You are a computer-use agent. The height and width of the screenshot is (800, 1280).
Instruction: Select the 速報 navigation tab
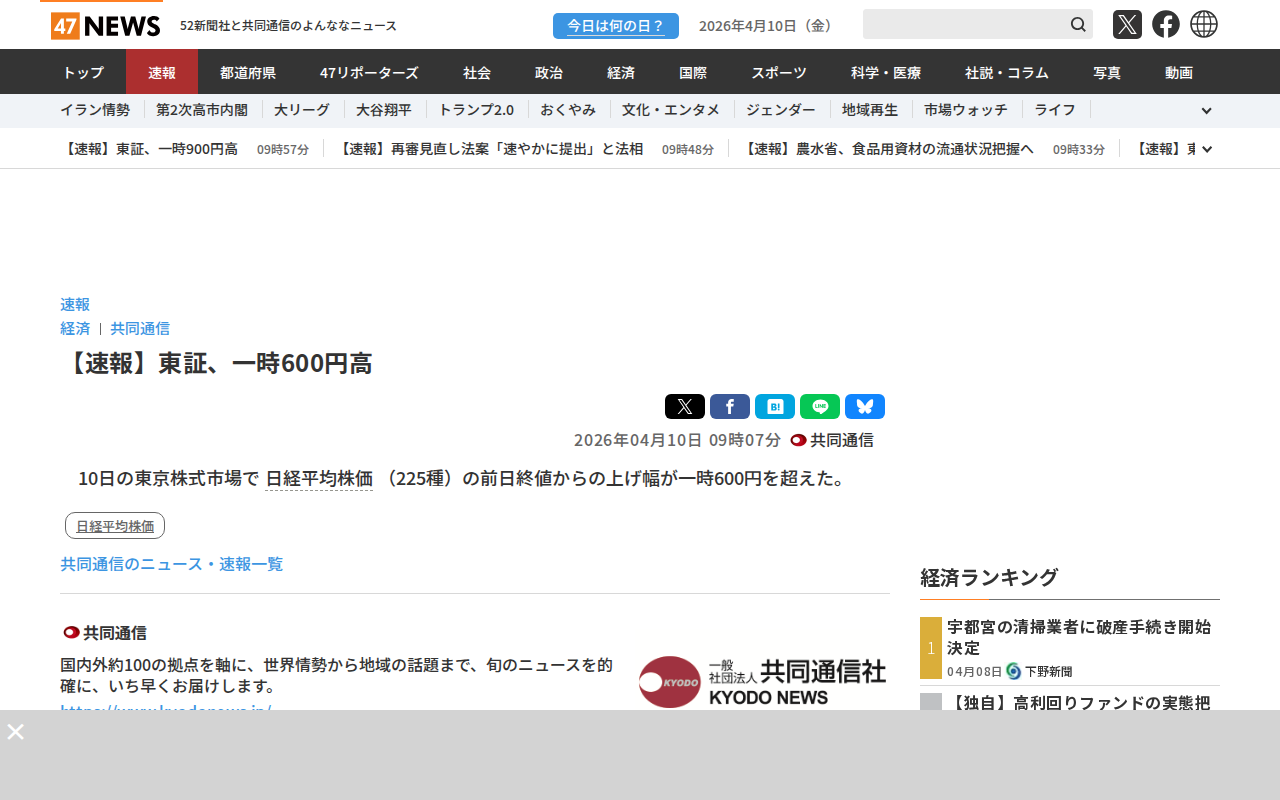(x=162, y=72)
